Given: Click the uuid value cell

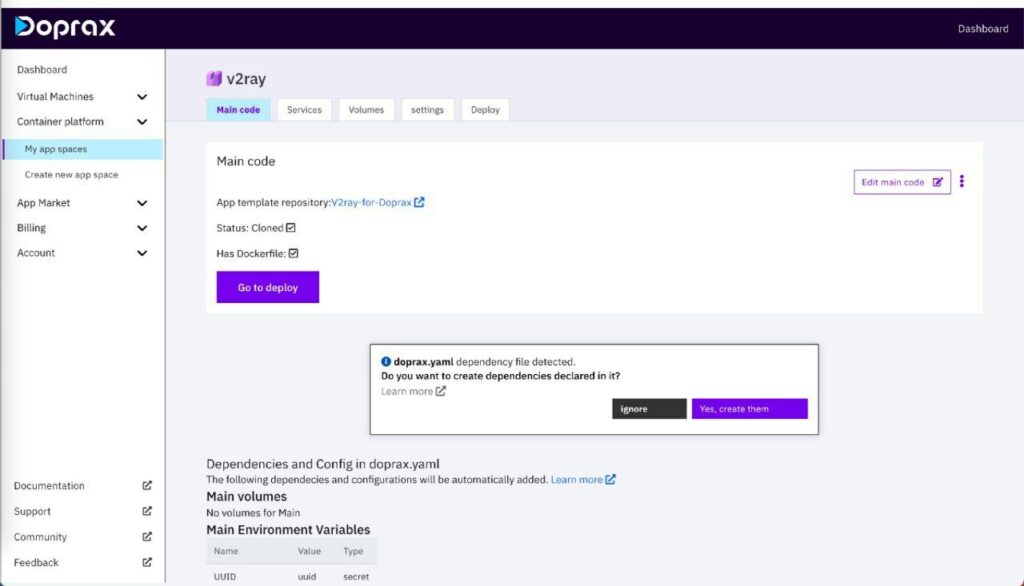Looking at the screenshot, I should pyautogui.click(x=307, y=577).
